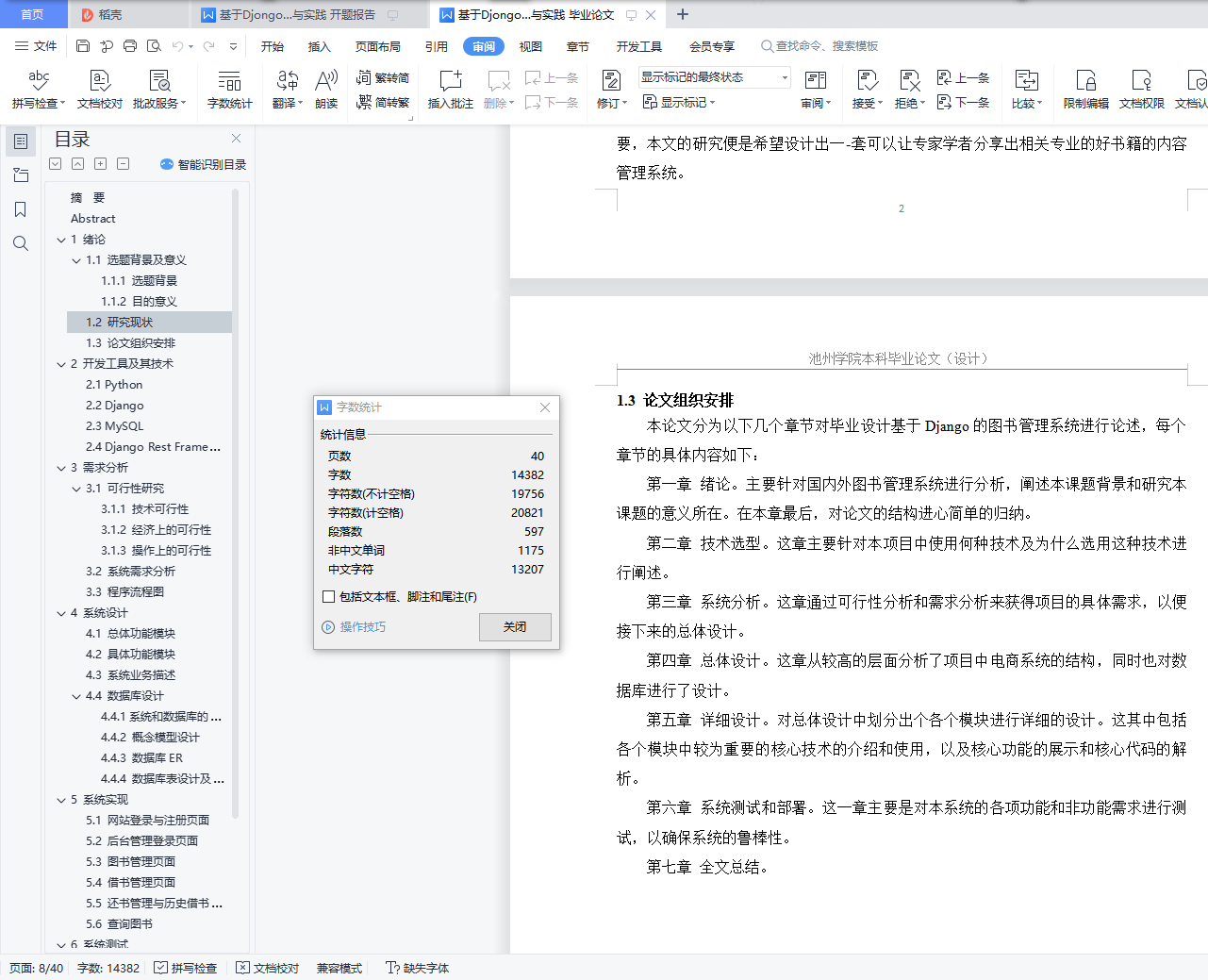Close the 目录 outline panel
The image size is (1208, 980).
tap(236, 139)
